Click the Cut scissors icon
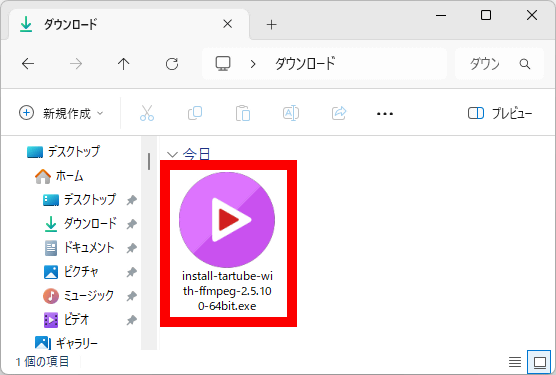556x375 pixels. tap(147, 113)
